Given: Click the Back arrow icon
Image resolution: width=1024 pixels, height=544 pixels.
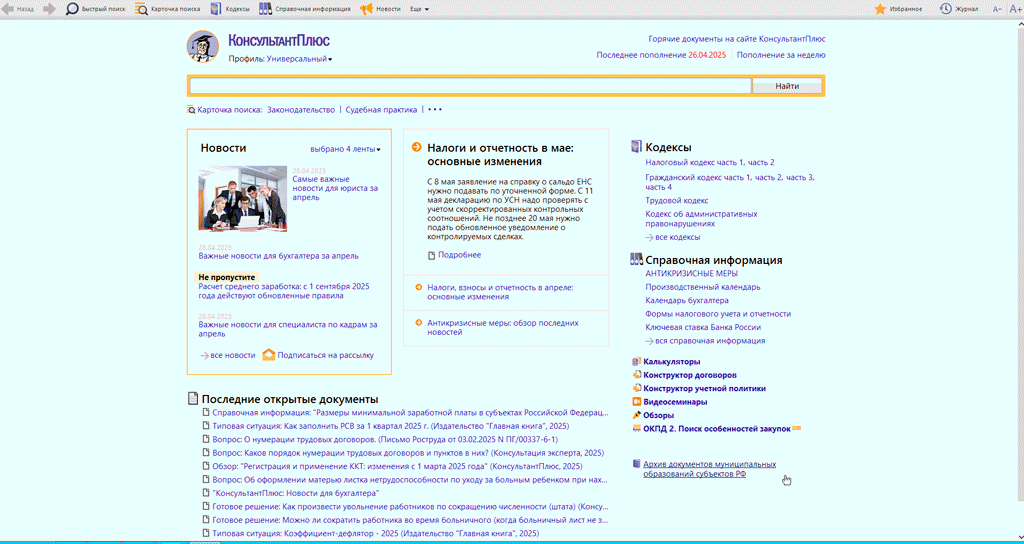Looking at the screenshot, I should (x=8, y=9).
